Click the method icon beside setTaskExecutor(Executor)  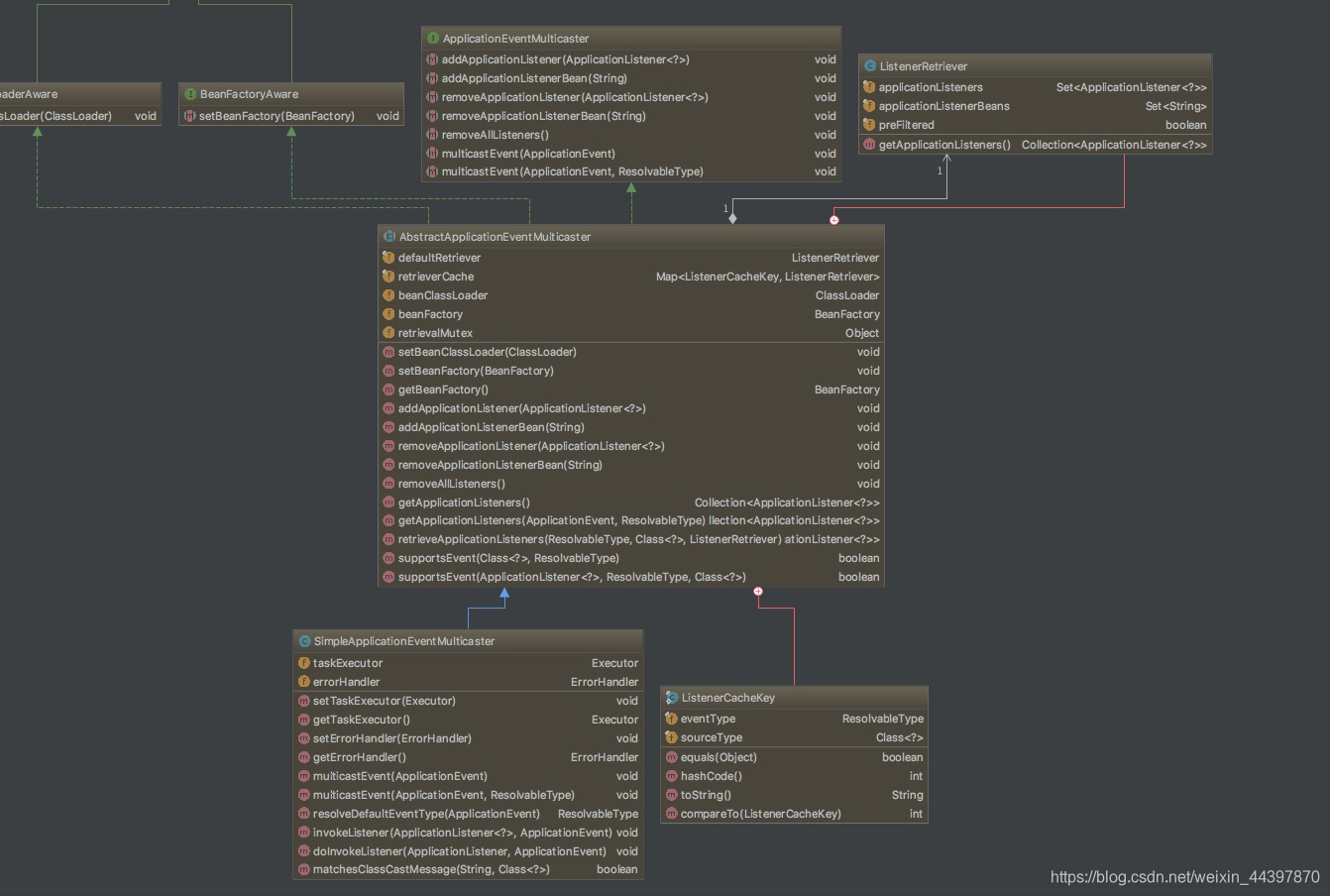(304, 701)
